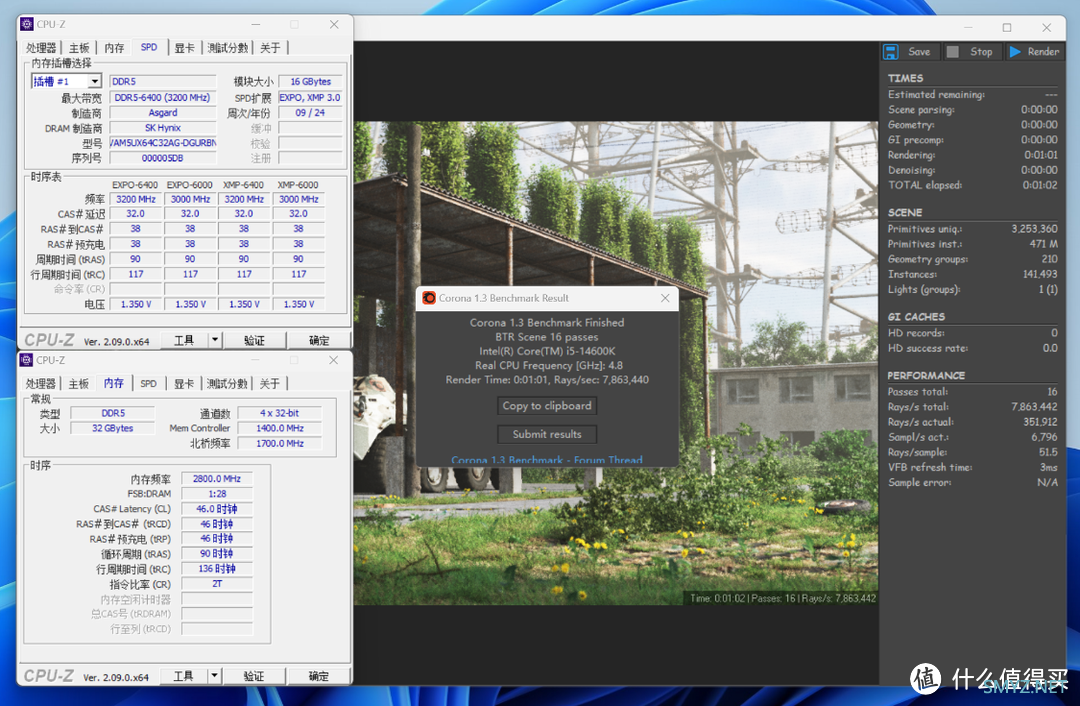Click the module size value 16 GBytes
The height and width of the screenshot is (706, 1080).
pos(311,81)
